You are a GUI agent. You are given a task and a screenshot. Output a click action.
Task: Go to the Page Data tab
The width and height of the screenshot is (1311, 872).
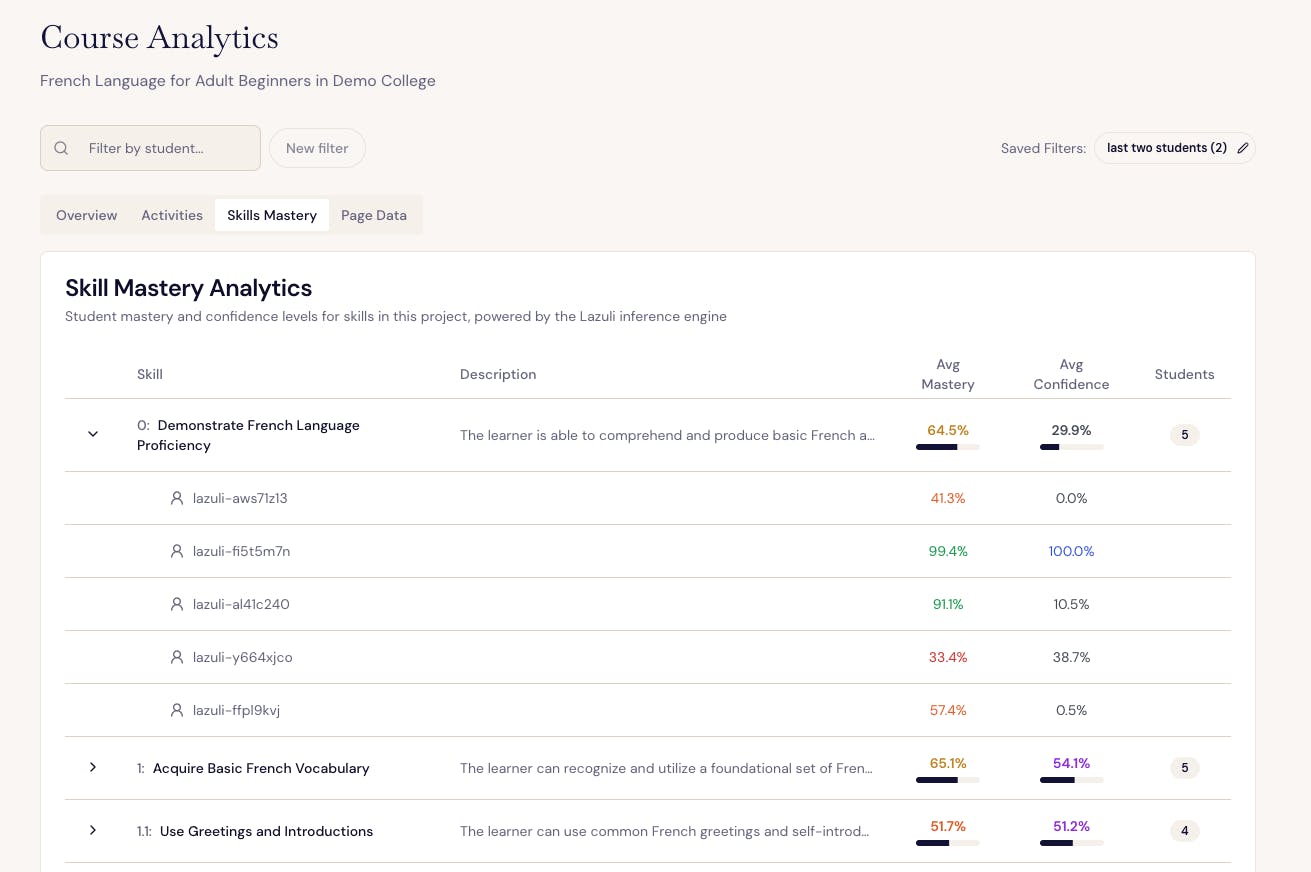[x=374, y=215]
